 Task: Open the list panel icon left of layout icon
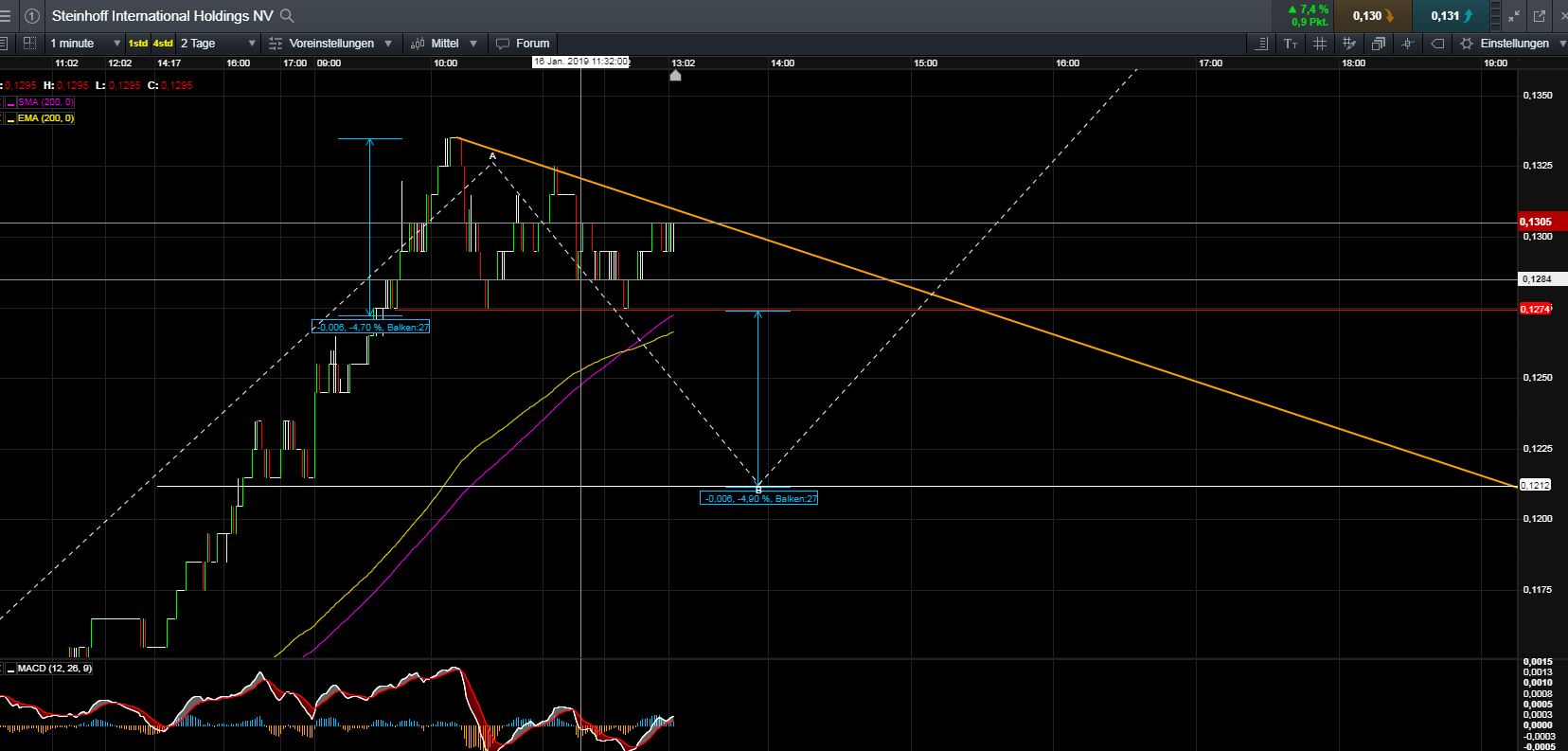pos(4,44)
